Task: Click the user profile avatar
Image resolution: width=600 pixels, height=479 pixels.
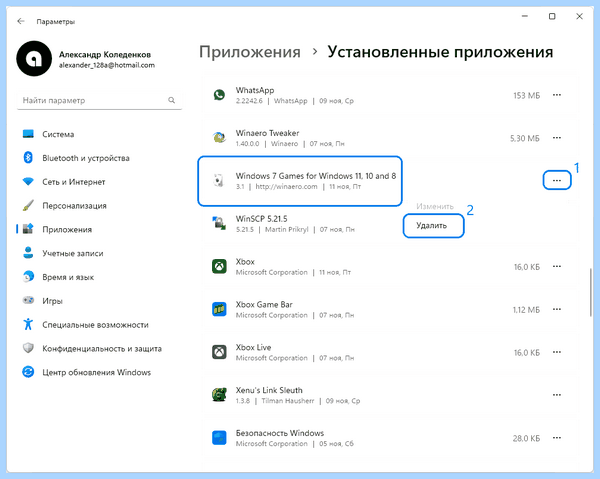Action: (34, 59)
